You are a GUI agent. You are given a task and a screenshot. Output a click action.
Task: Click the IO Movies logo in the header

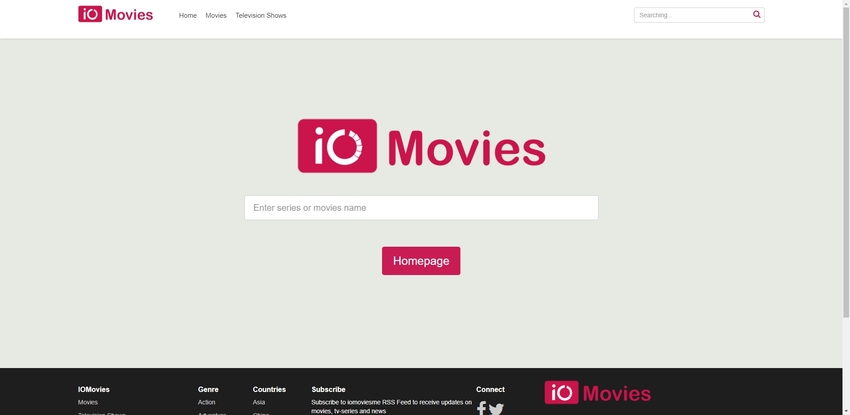(115, 15)
